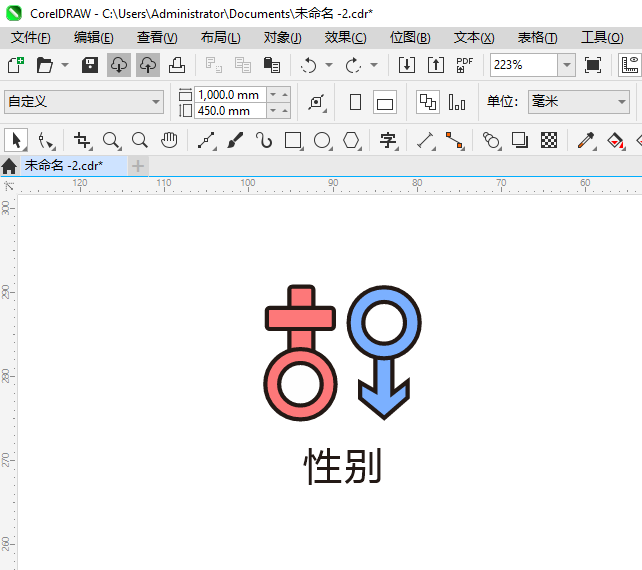Click the page width field 1,000.0 mm
642x570 pixels.
(230, 95)
